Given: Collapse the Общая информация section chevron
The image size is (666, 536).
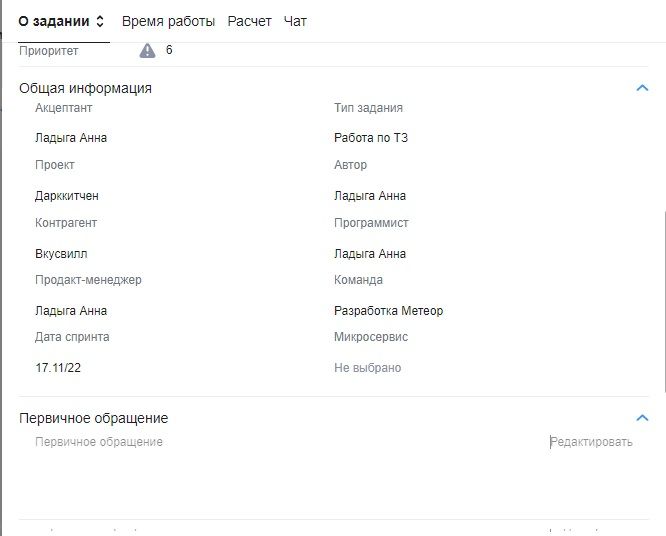Looking at the screenshot, I should coord(642,88).
